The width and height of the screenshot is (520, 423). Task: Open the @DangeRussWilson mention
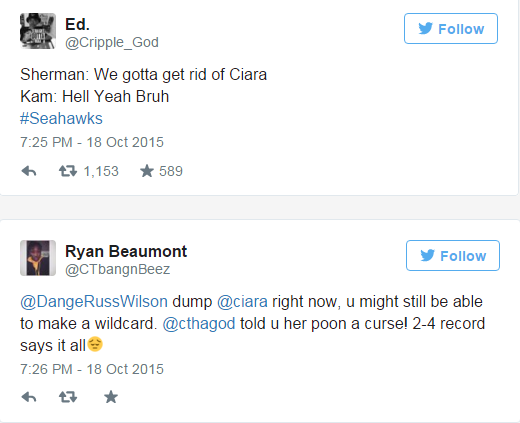[94, 302]
